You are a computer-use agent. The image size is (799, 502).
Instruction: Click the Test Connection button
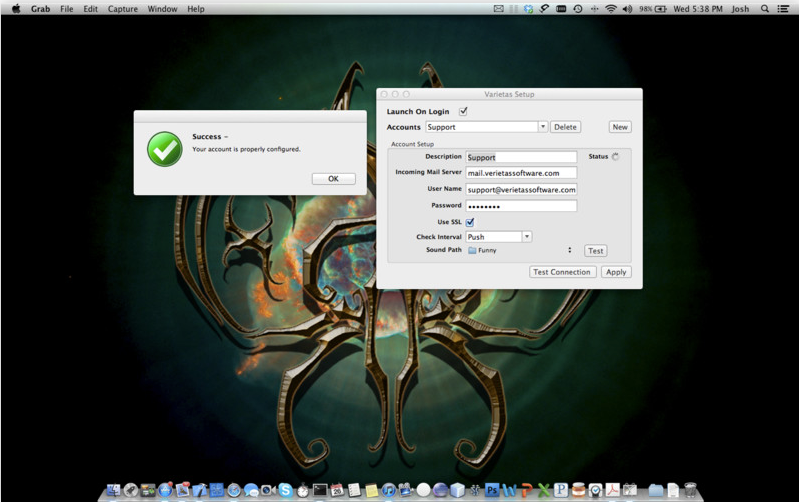[x=562, y=272]
